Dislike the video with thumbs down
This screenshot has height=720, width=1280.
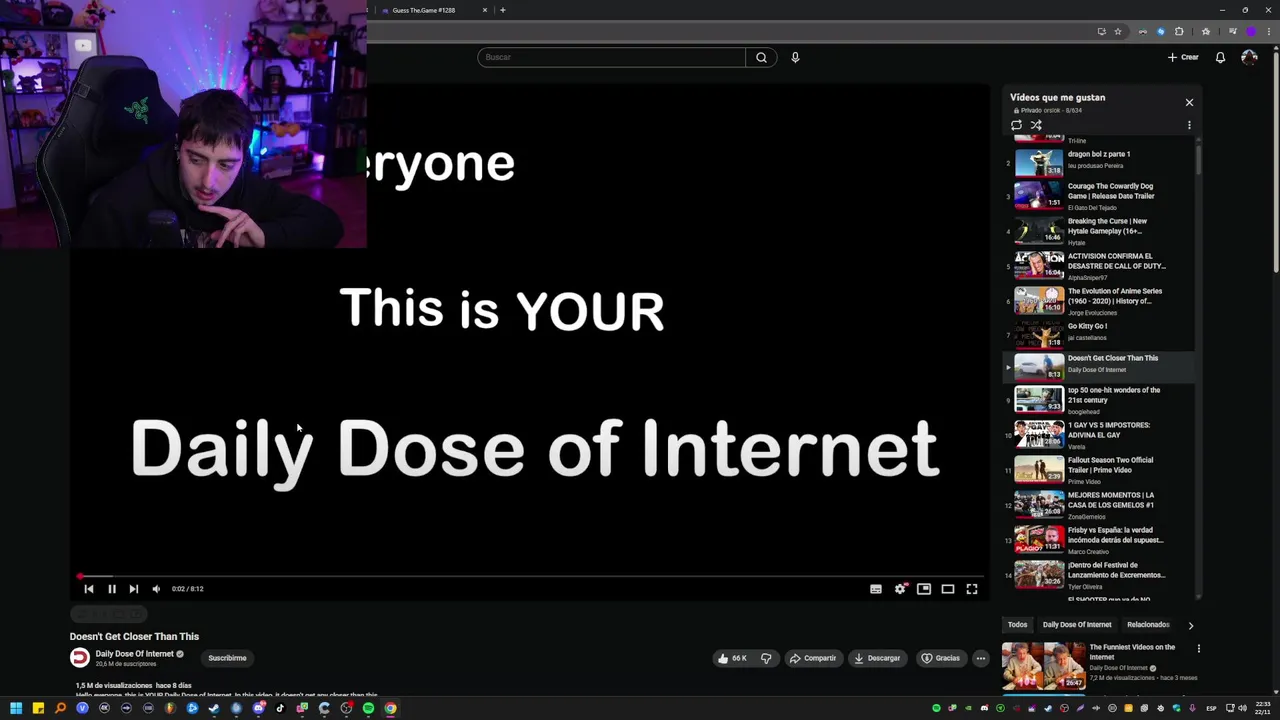pyautogui.click(x=766, y=658)
